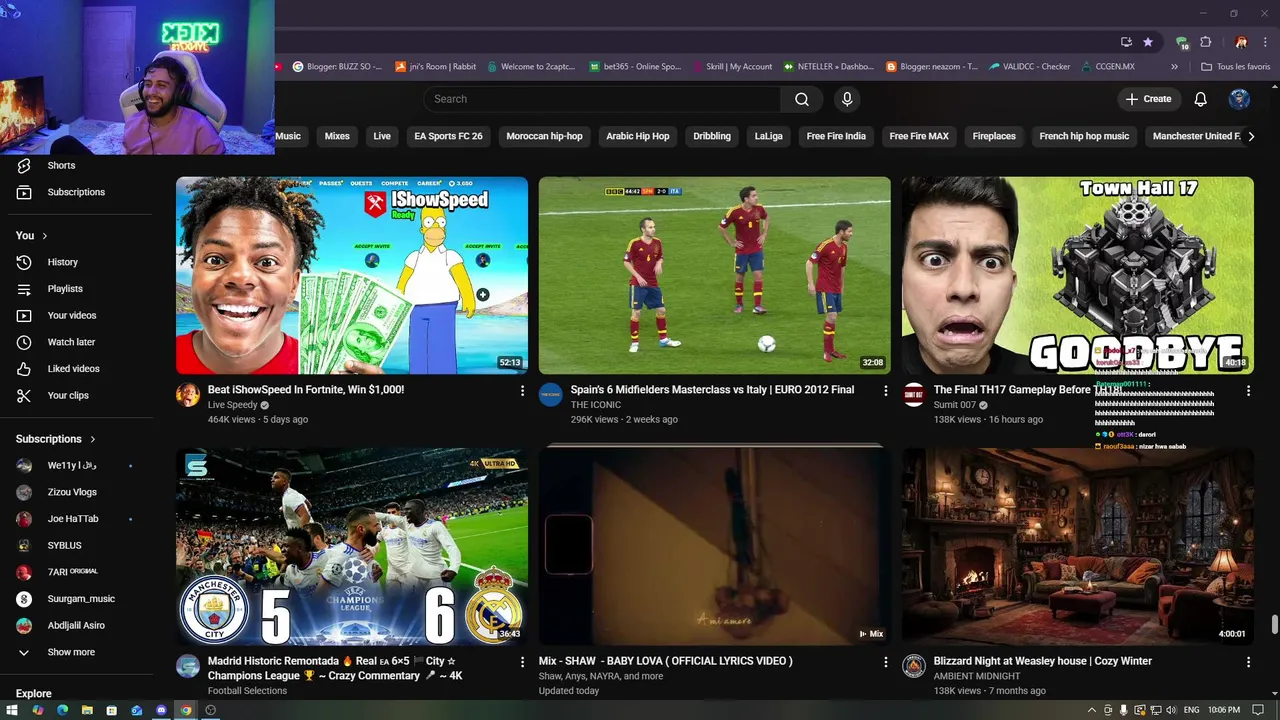Select the French hip hop music chip
This screenshot has width=1280, height=720.
tap(1084, 136)
